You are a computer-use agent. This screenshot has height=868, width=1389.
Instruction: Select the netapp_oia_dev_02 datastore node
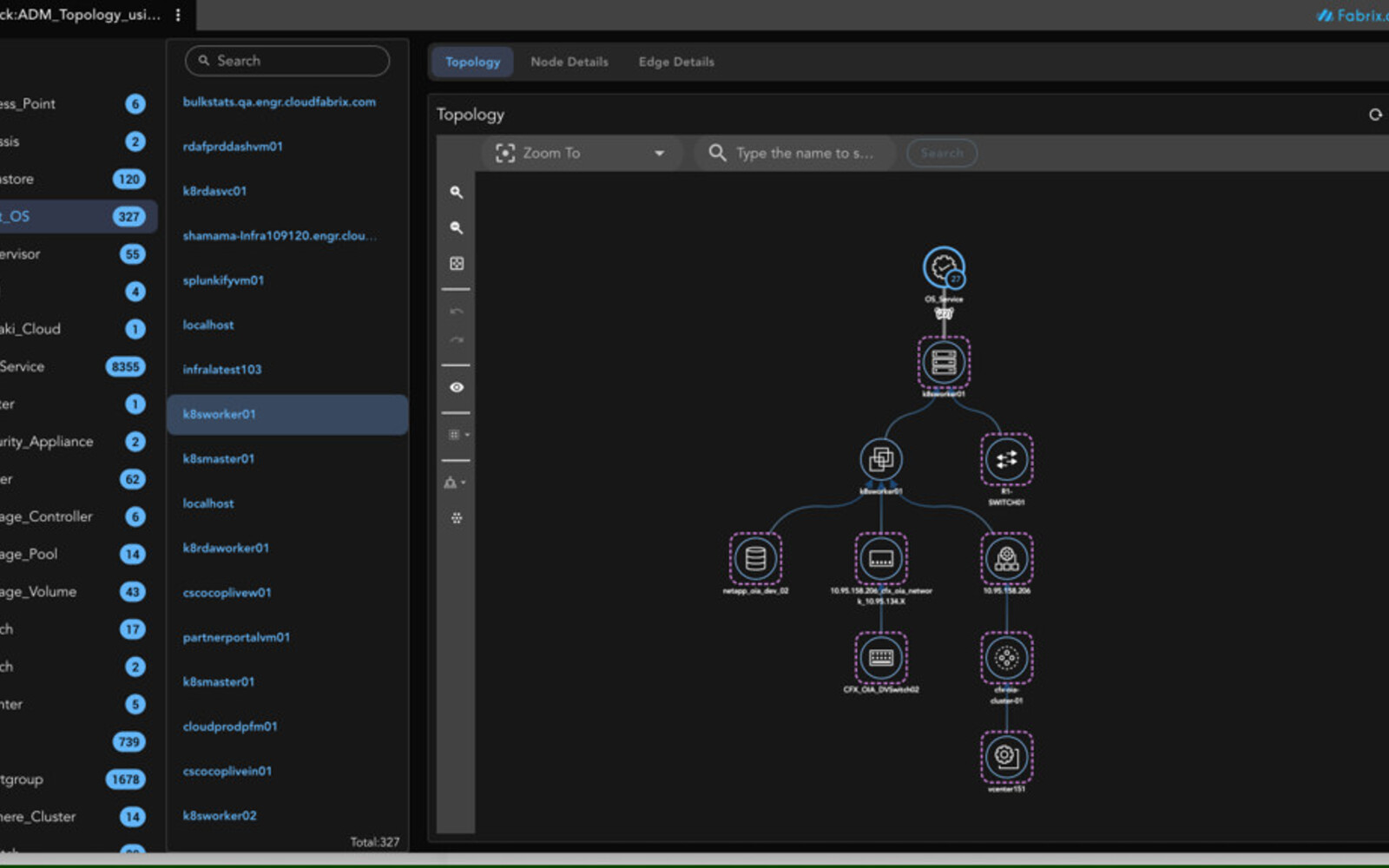[755, 559]
